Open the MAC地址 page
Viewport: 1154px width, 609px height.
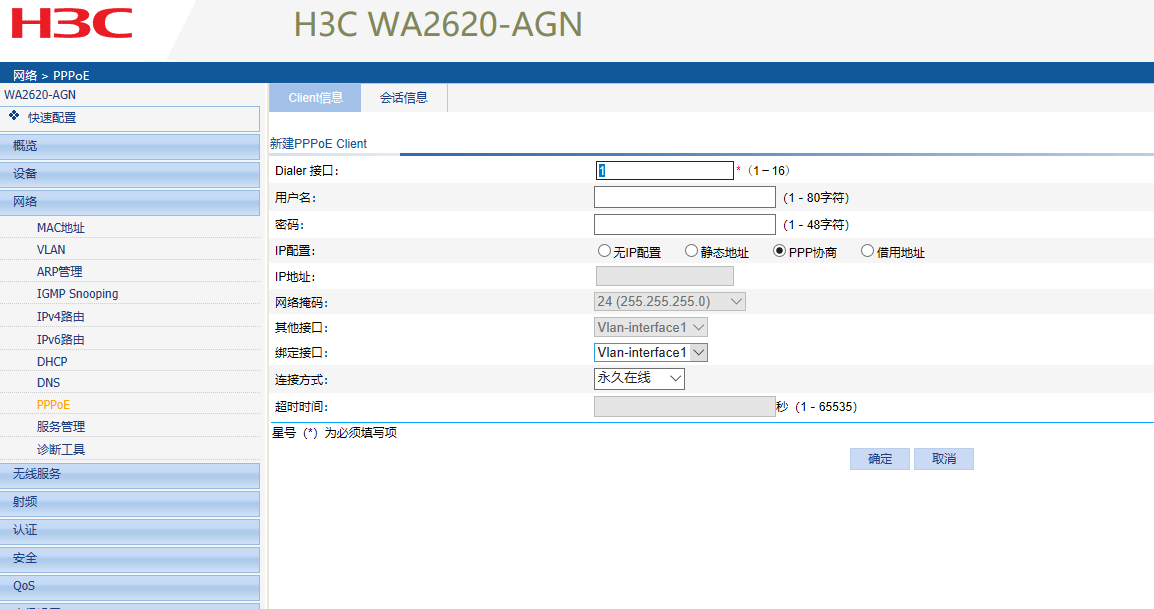[60, 228]
